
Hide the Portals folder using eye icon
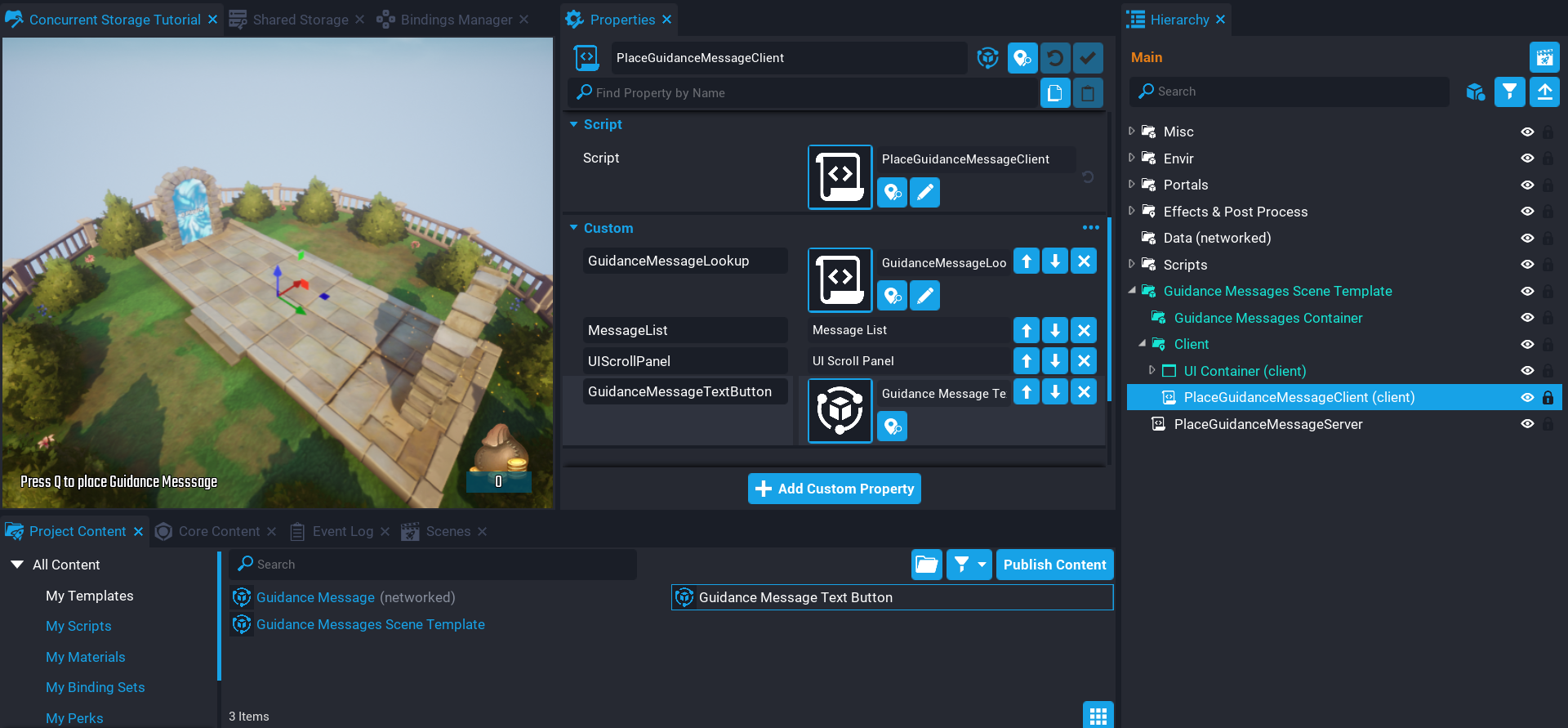click(1527, 185)
